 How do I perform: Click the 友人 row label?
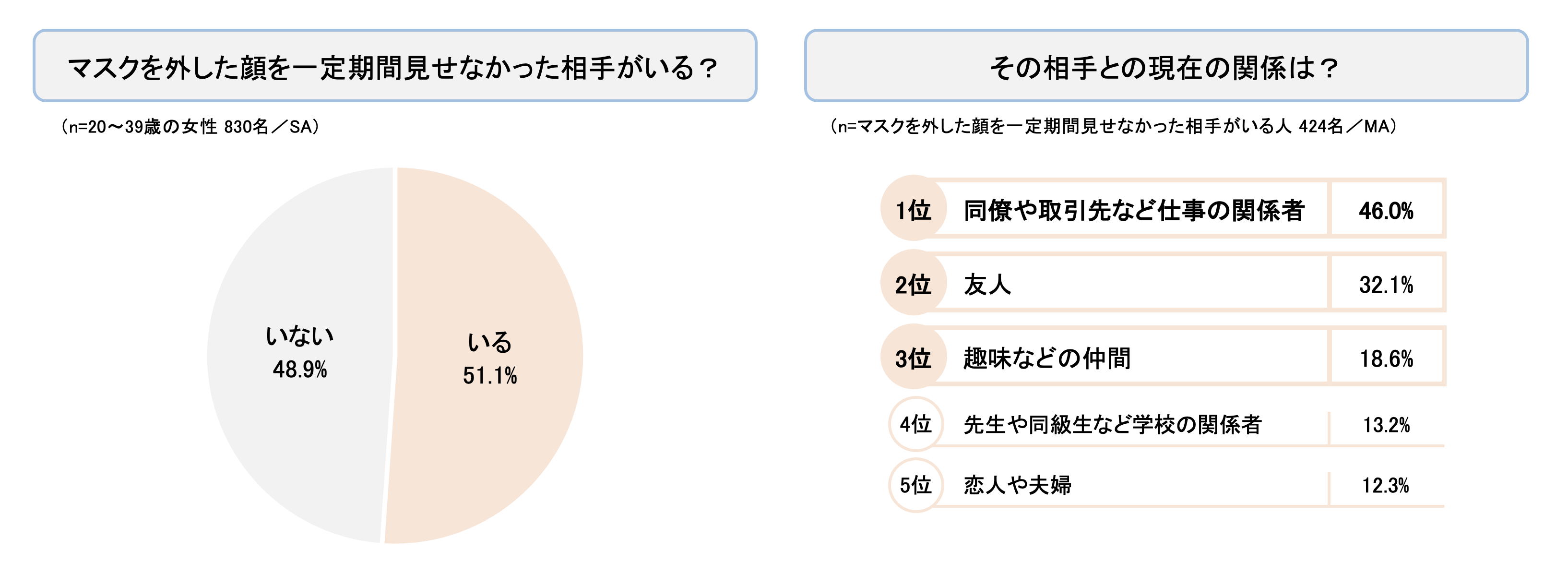(987, 284)
